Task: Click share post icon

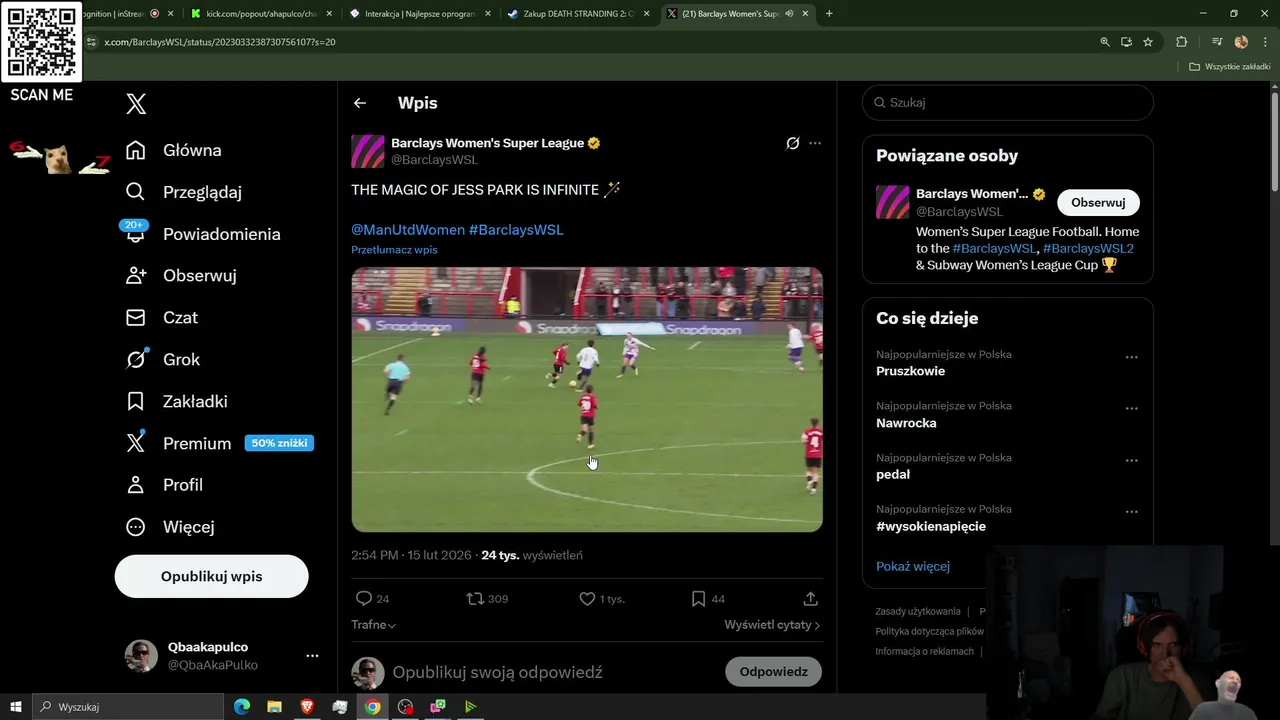Action: (811, 599)
